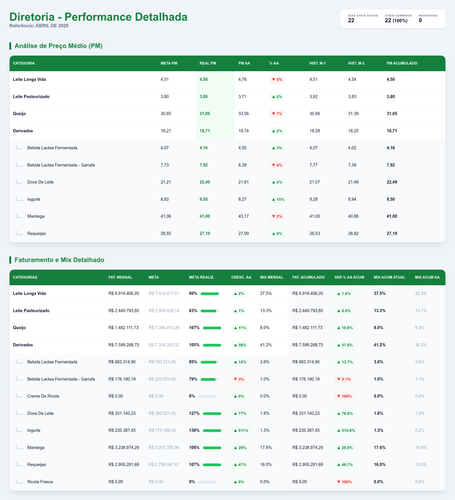This screenshot has width=455, height=500.
Task: Click the green up % AA badge for Leite Pasteurizado
Action: click(x=277, y=97)
